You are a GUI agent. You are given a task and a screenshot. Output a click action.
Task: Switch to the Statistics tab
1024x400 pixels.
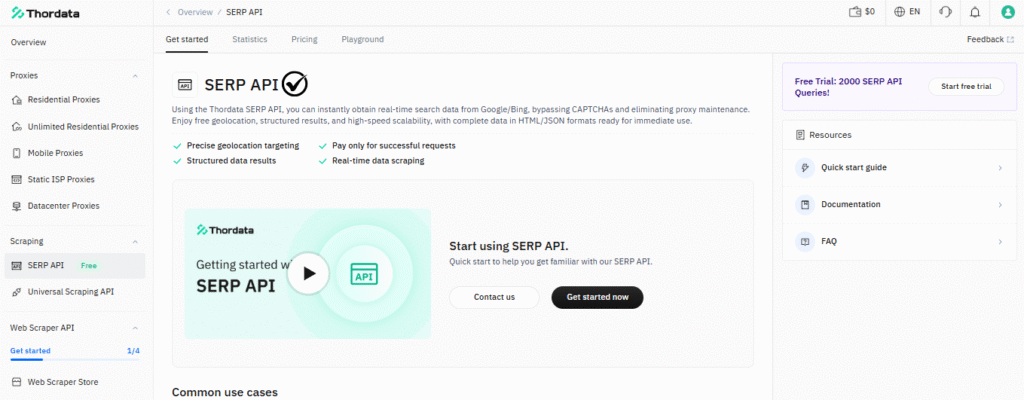pos(249,40)
